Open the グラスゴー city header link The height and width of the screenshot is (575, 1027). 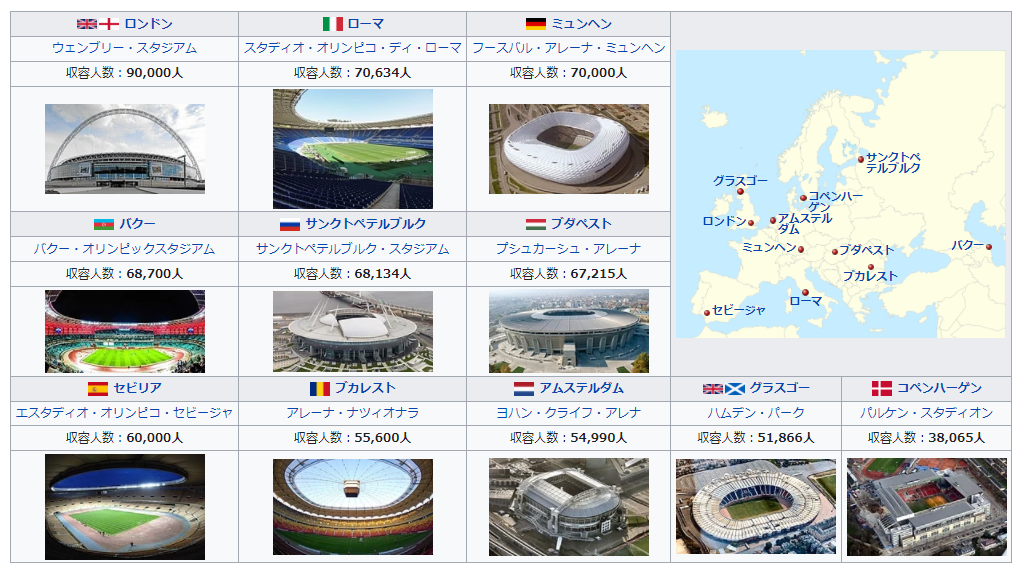[x=779, y=388]
